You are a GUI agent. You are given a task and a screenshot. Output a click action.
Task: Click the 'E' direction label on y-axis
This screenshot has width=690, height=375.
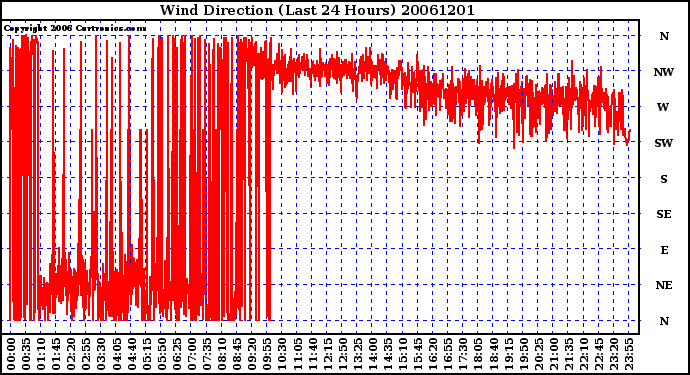(x=664, y=250)
